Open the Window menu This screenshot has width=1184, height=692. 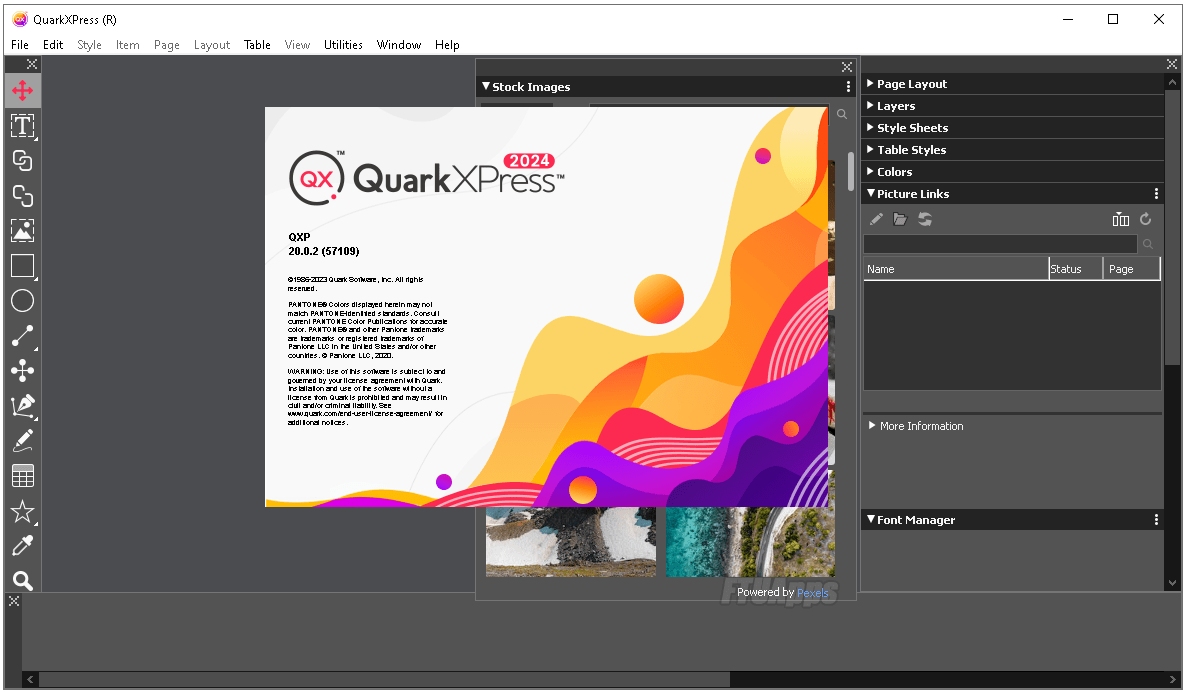click(399, 45)
